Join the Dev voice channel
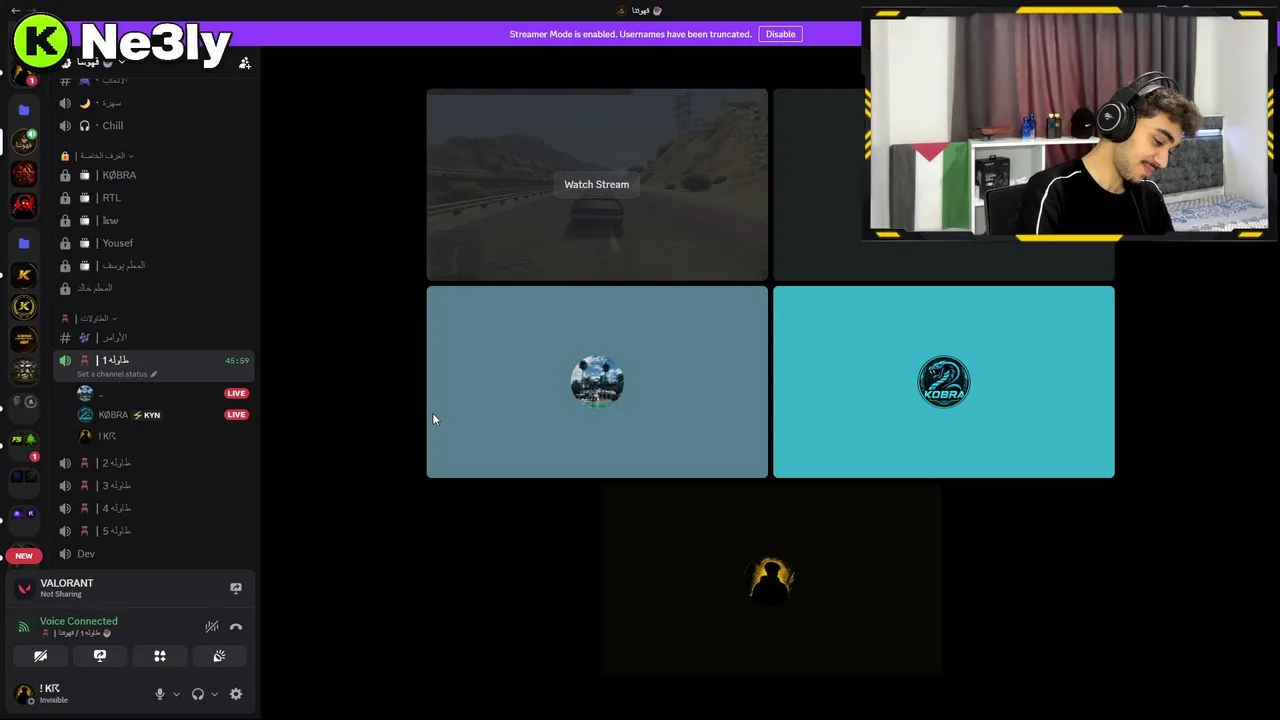 pos(154,554)
